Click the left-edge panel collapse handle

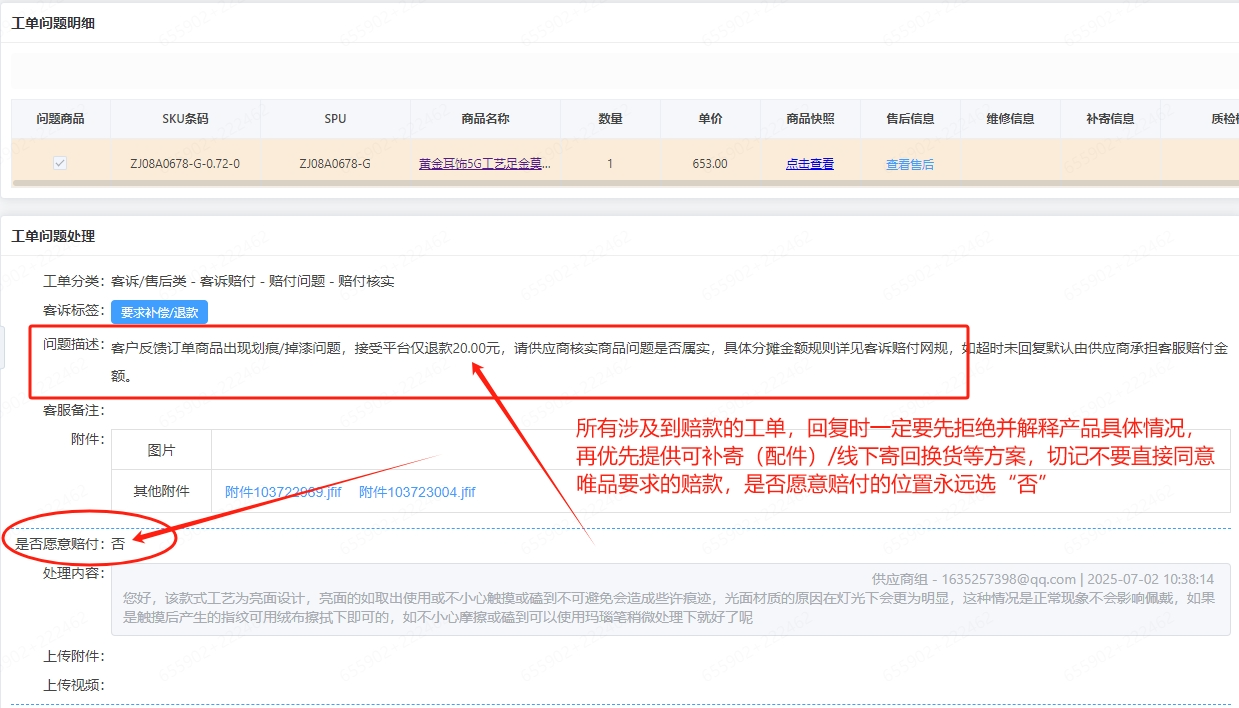pos(3,345)
